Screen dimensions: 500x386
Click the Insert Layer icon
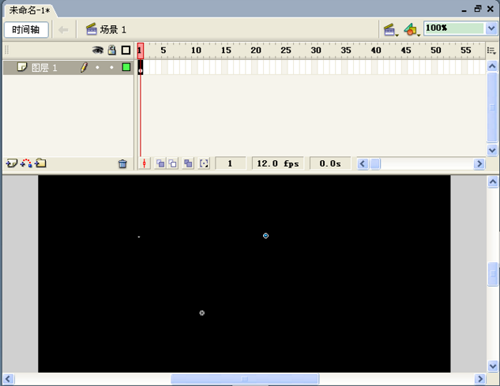coord(11,163)
